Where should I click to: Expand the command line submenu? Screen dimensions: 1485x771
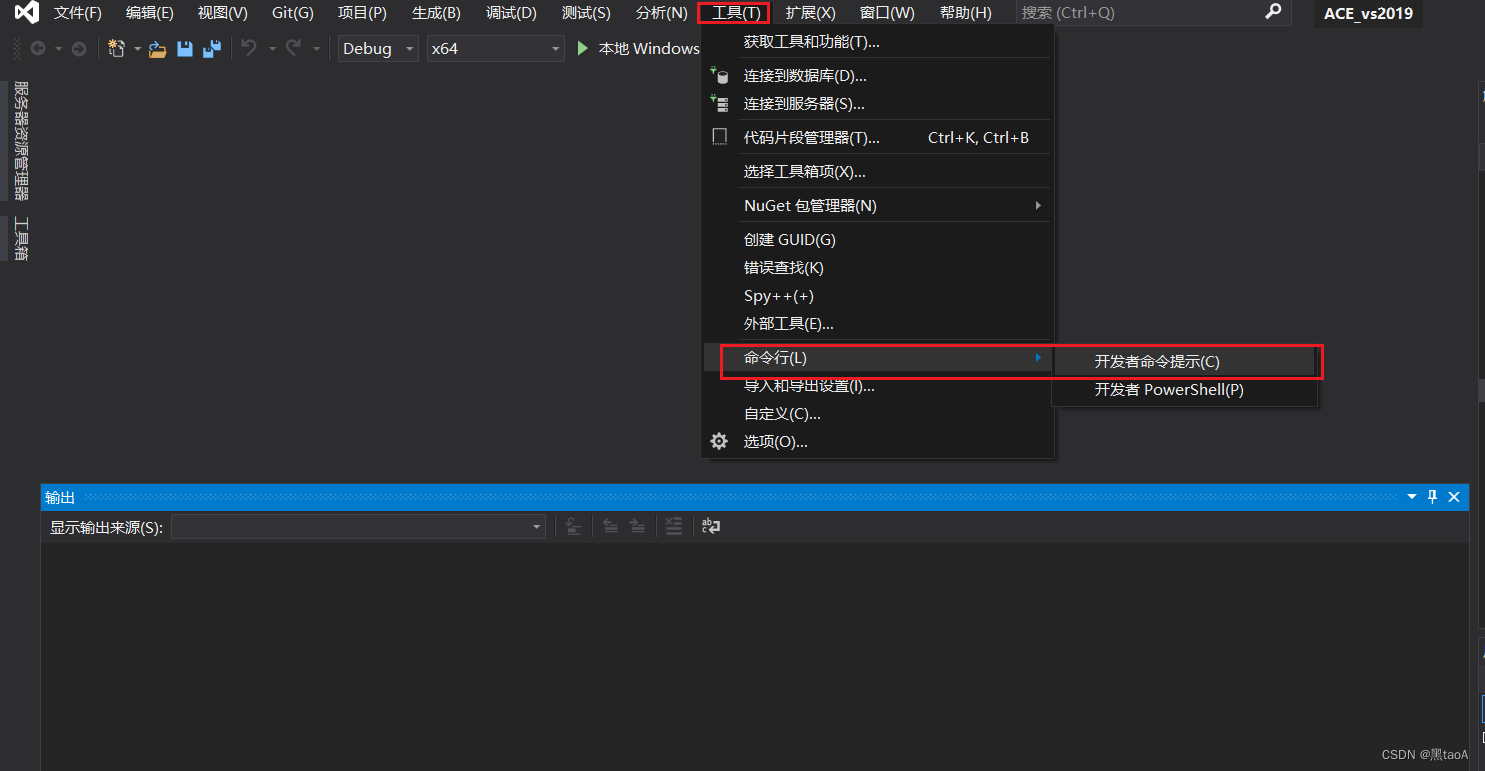coord(1038,357)
